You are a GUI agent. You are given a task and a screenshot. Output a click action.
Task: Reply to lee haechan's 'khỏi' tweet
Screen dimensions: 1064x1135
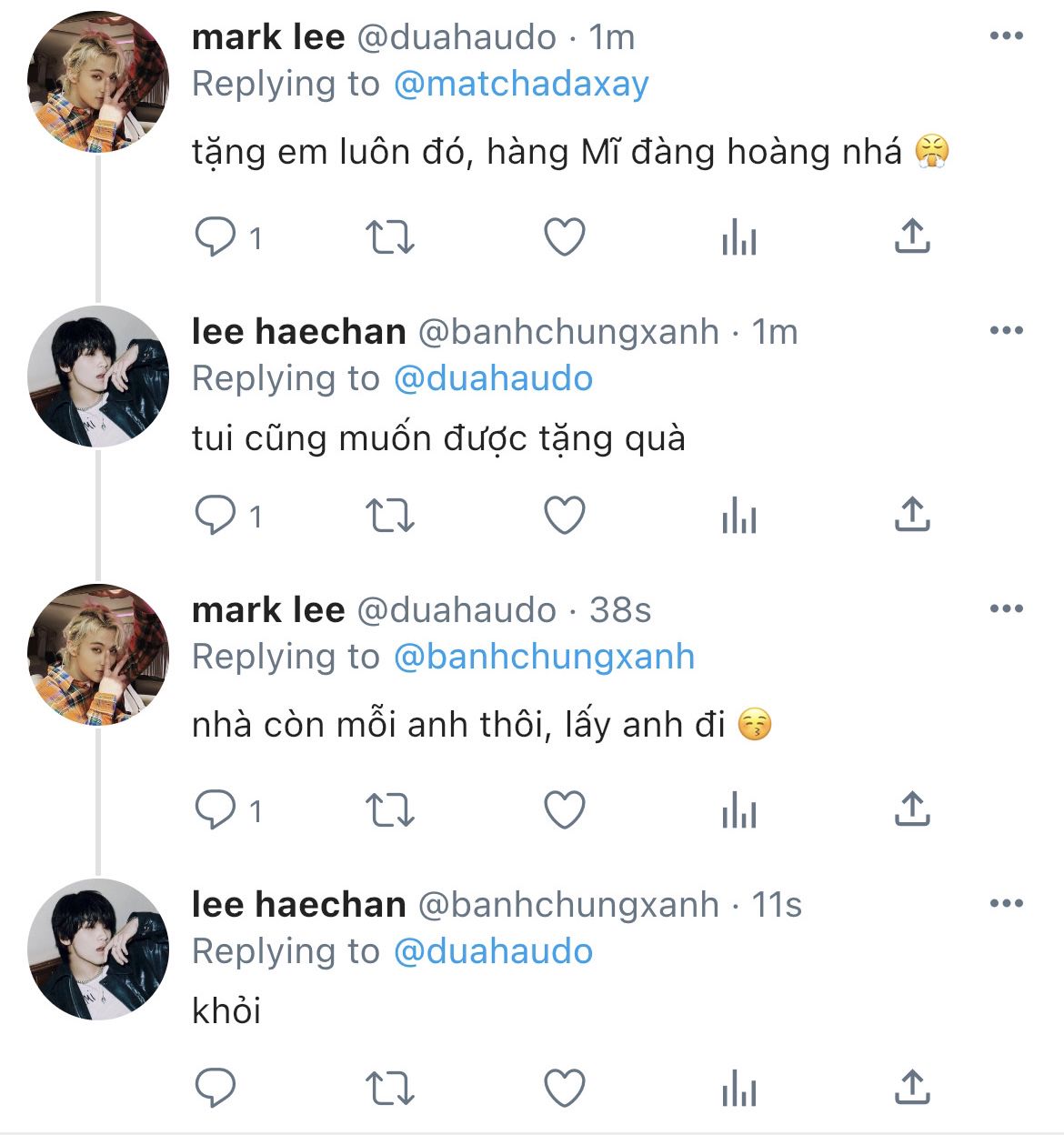click(x=216, y=1087)
